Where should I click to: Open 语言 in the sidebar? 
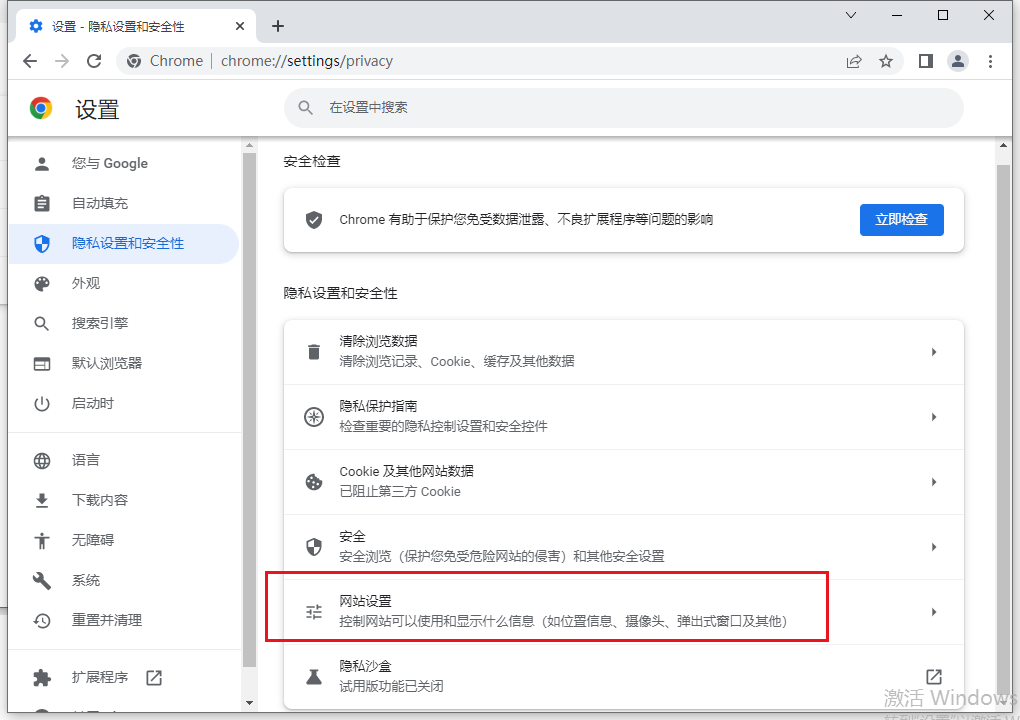tap(124, 460)
